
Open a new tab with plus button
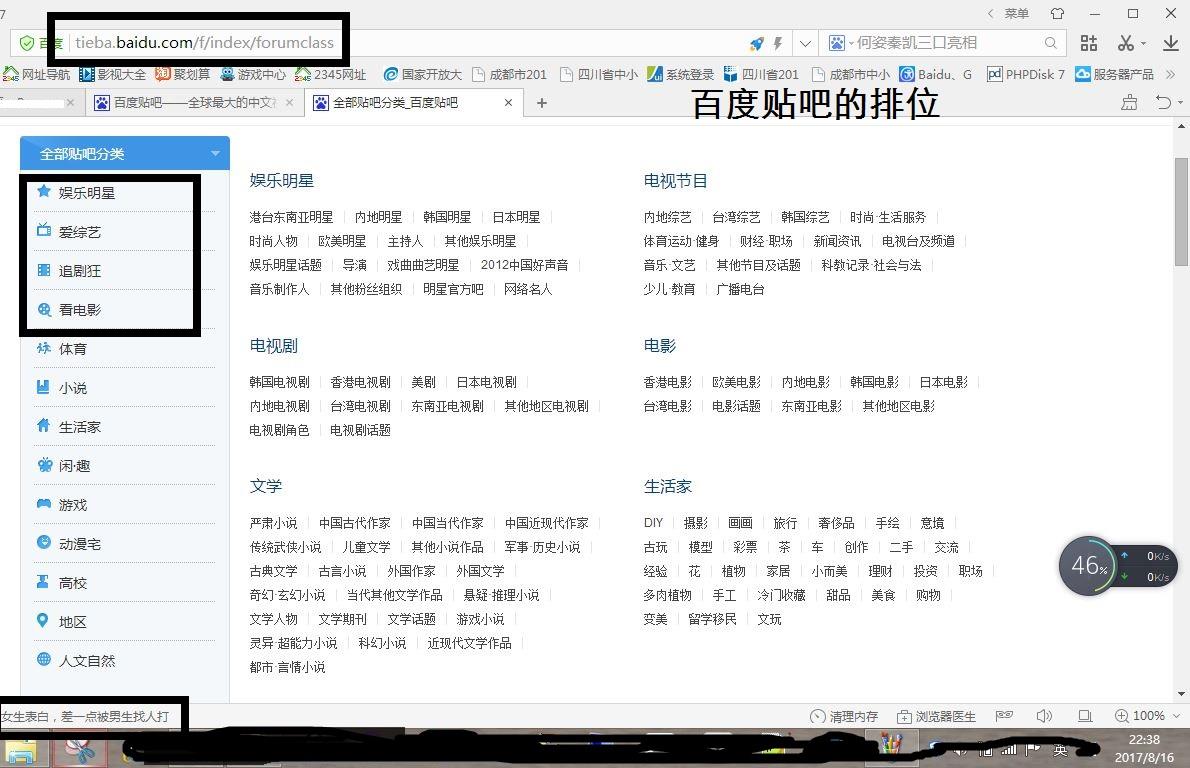pyautogui.click(x=542, y=102)
